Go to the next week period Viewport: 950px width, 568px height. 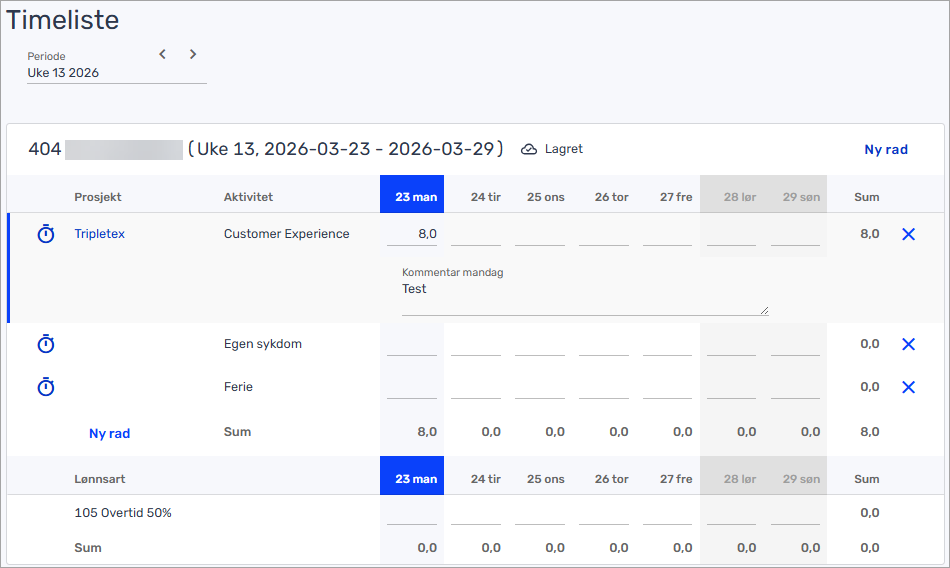(193, 54)
